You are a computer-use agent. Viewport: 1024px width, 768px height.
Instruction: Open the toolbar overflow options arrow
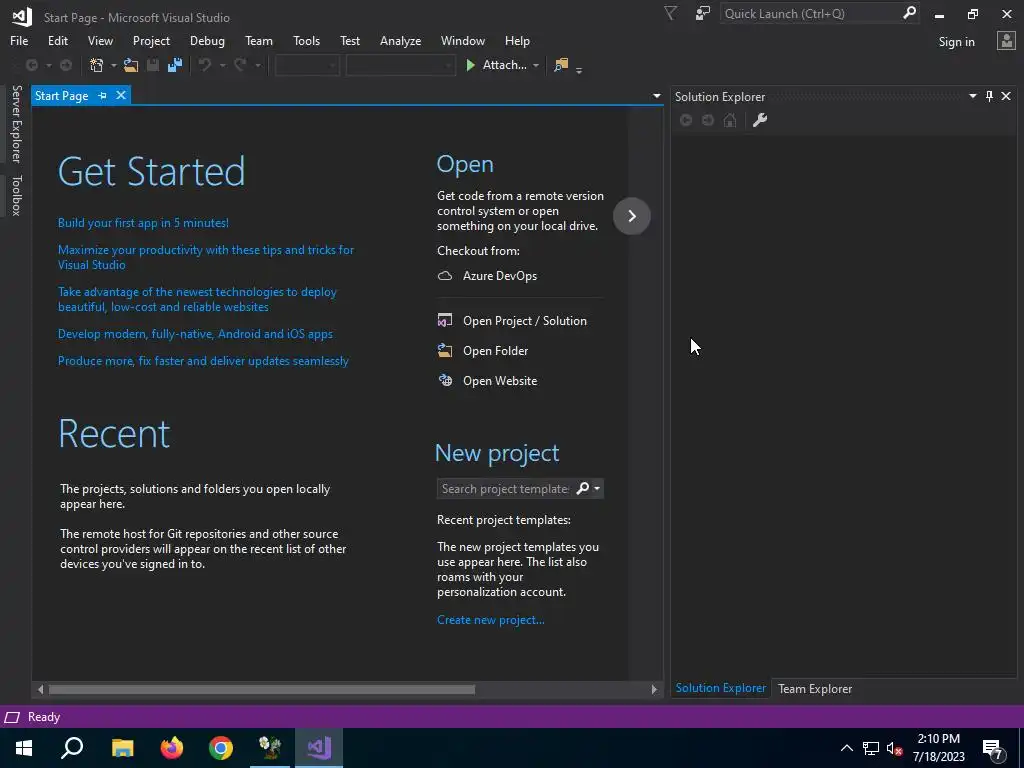[579, 69]
